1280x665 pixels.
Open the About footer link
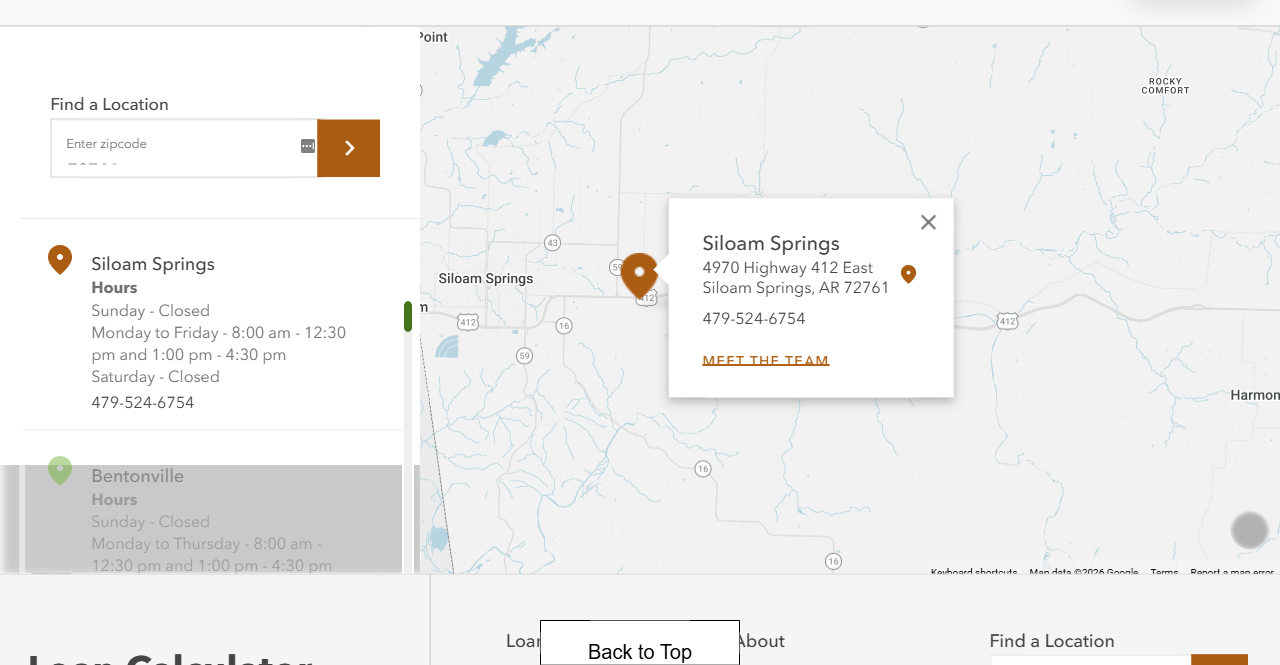(760, 641)
